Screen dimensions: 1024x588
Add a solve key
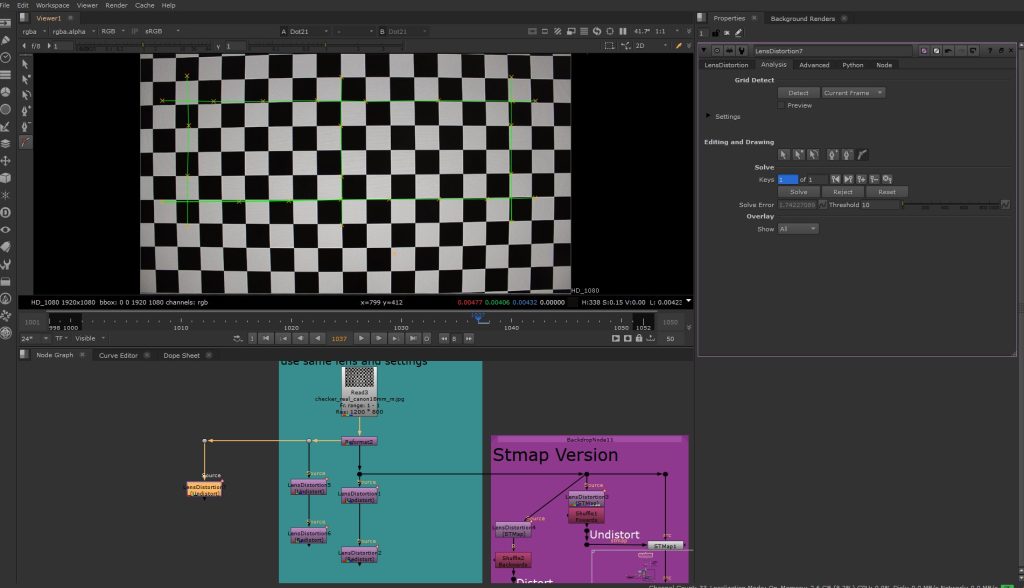tap(861, 179)
